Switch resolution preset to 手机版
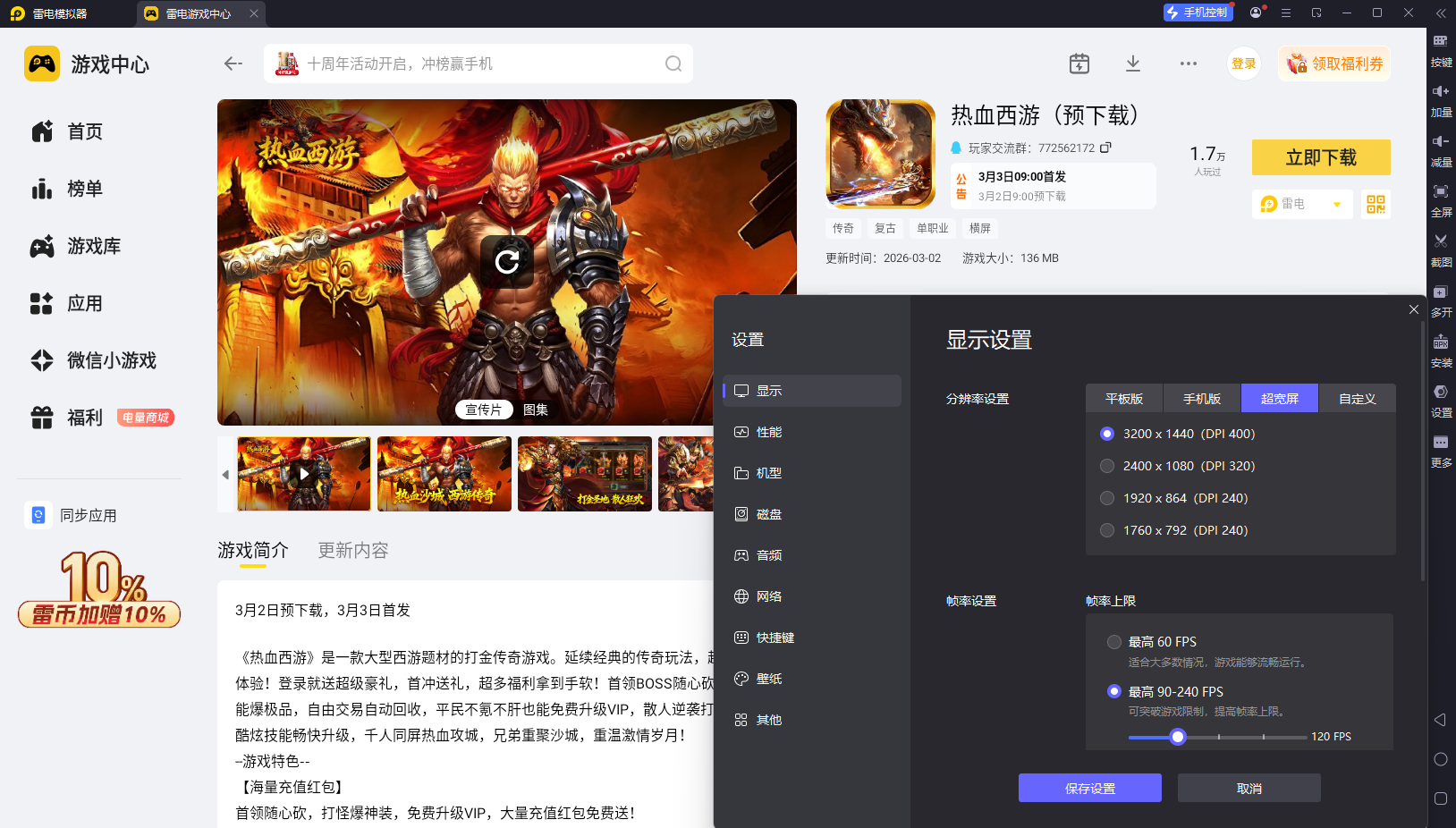This screenshot has width=1456, height=828. click(x=1202, y=399)
